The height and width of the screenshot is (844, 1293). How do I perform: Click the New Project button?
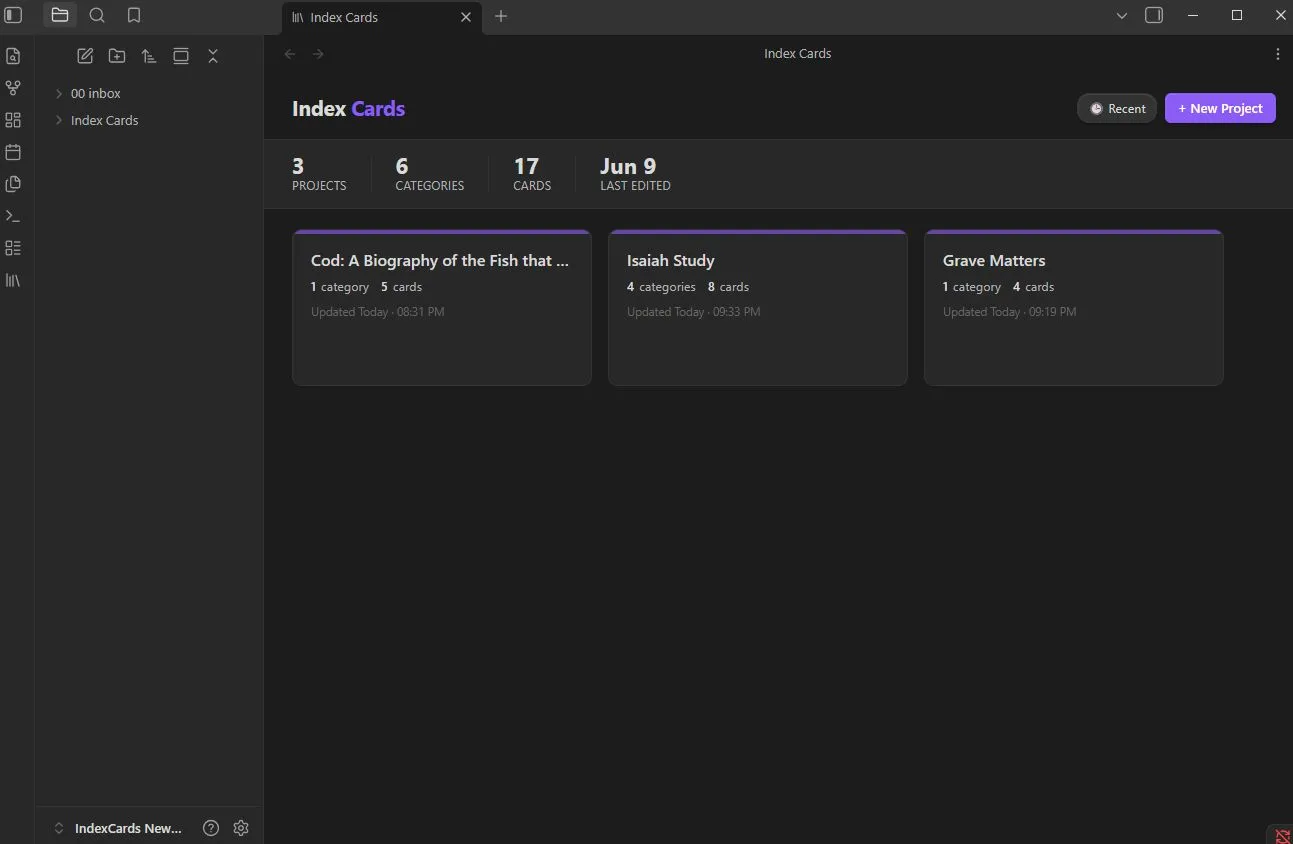click(1220, 108)
